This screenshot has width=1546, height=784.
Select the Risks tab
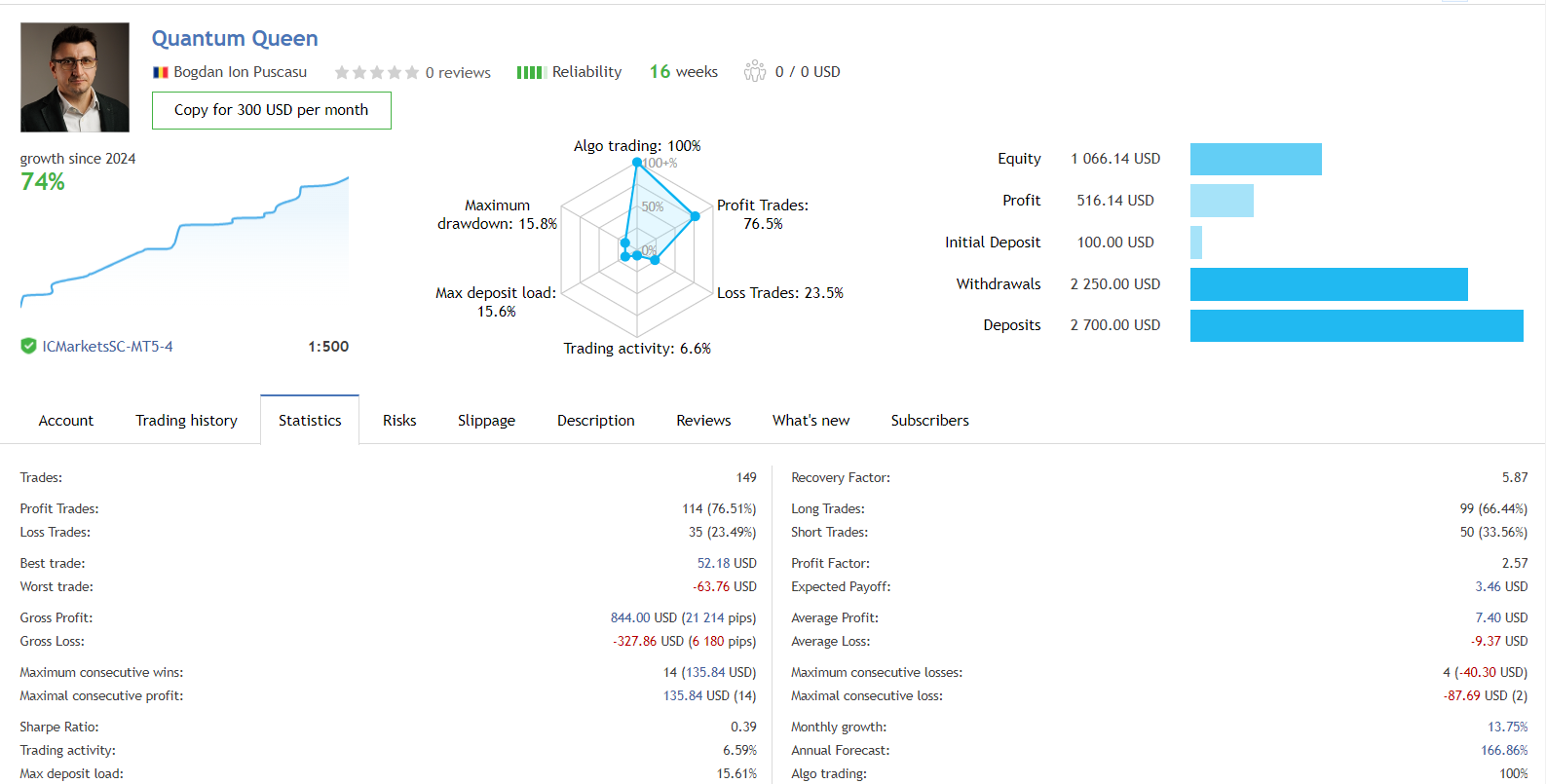pos(399,421)
